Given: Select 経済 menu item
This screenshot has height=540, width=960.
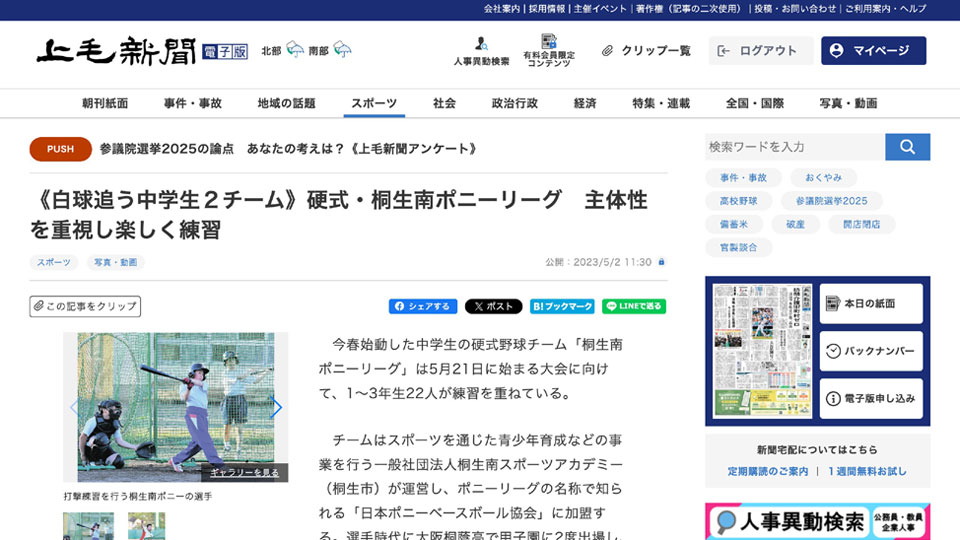Looking at the screenshot, I should click(x=585, y=103).
